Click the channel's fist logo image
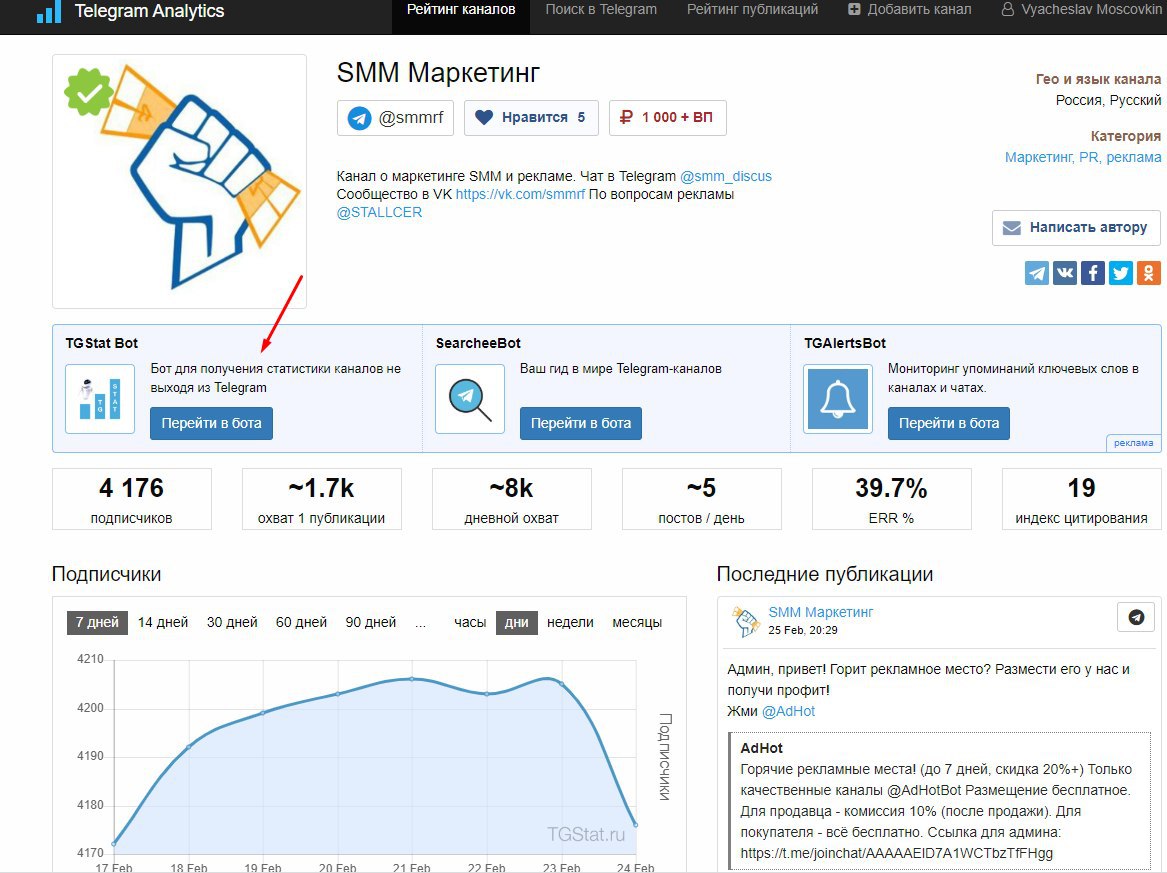 [x=179, y=182]
